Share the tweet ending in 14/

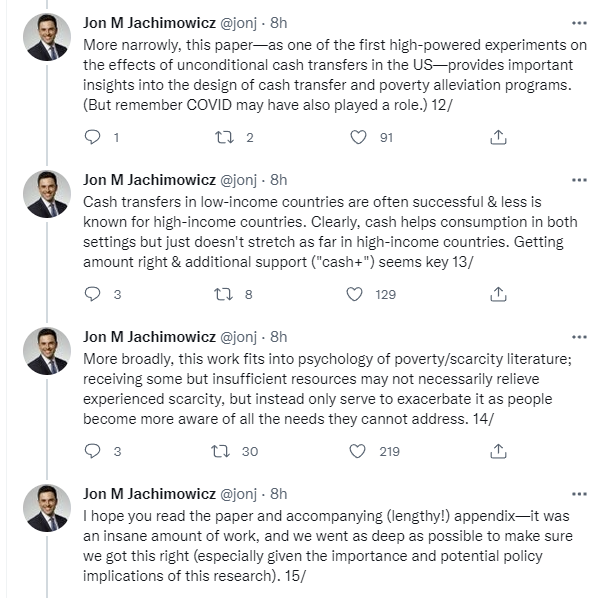498,452
